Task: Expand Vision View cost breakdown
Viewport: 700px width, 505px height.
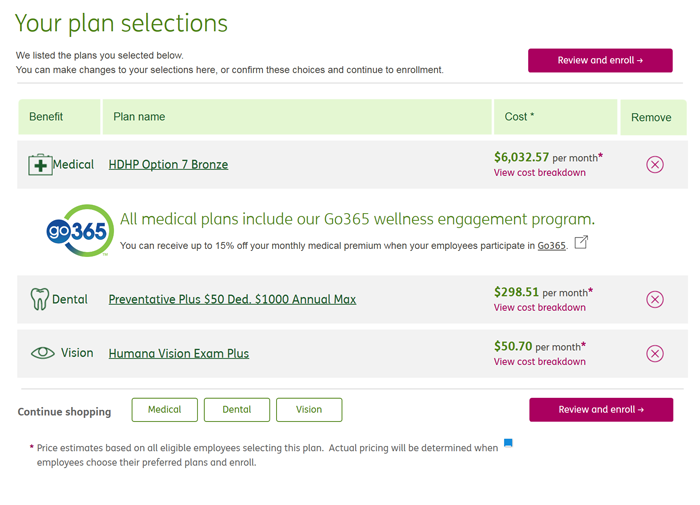Action: [x=540, y=362]
